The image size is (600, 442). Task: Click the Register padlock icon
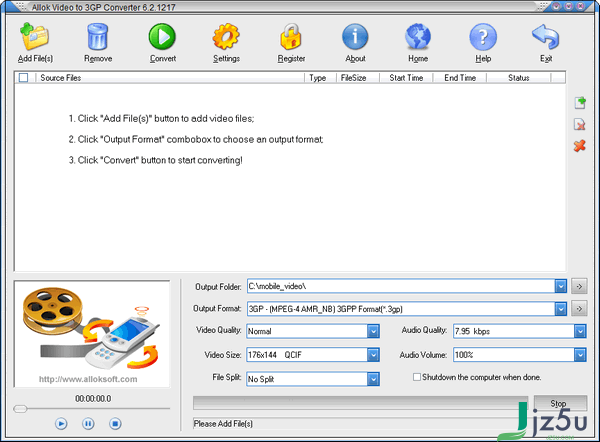[x=291, y=37]
